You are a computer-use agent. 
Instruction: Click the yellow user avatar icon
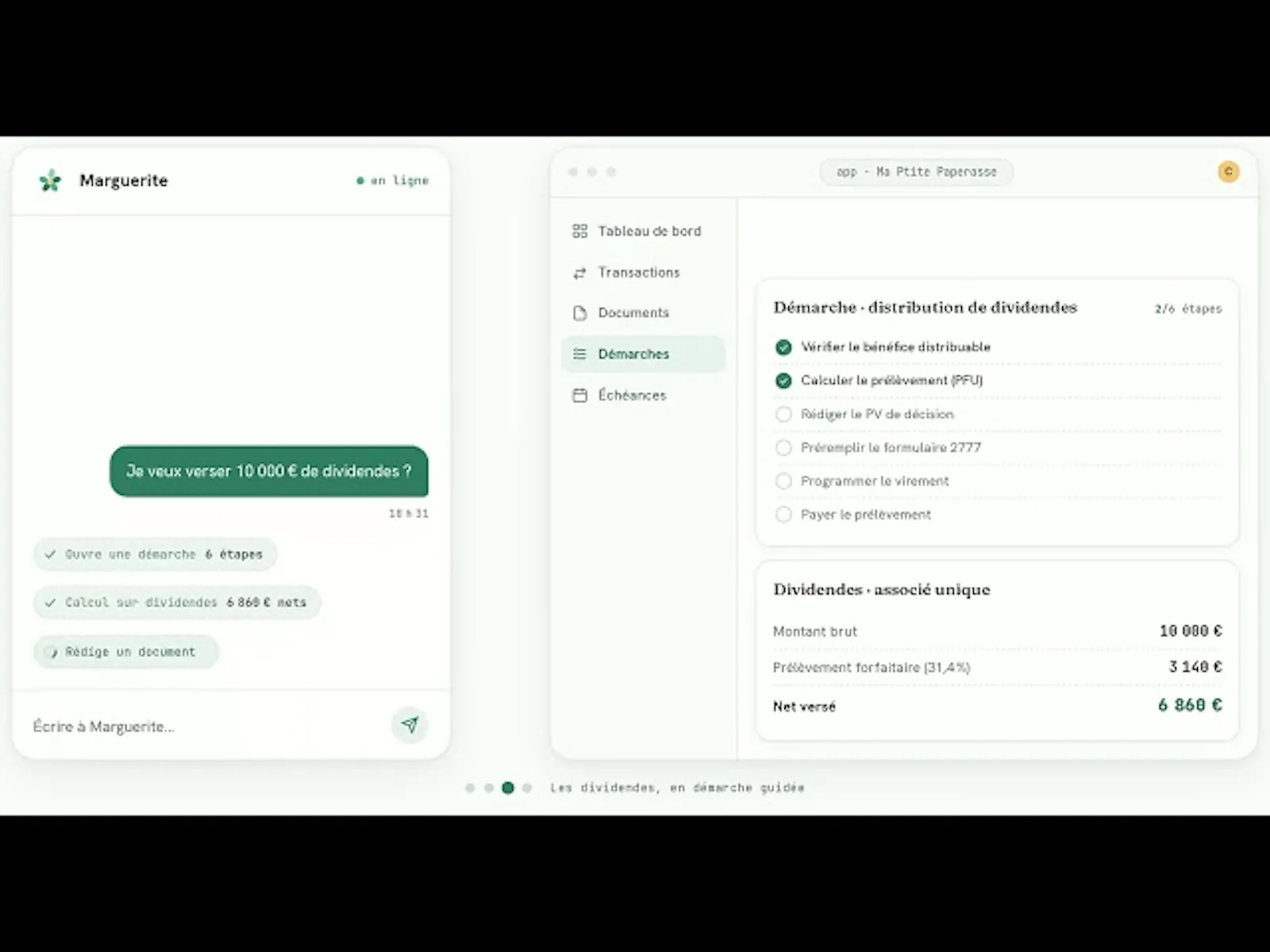click(x=1228, y=171)
